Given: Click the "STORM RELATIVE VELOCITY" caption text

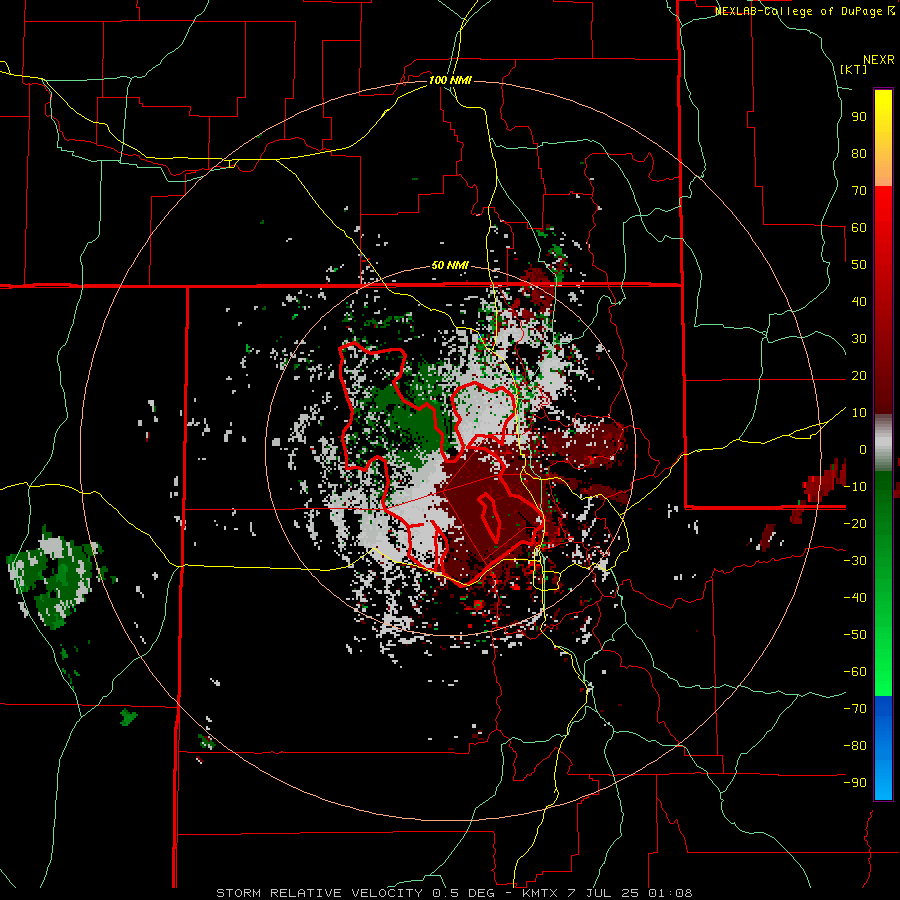Looking at the screenshot, I should (x=319, y=893).
